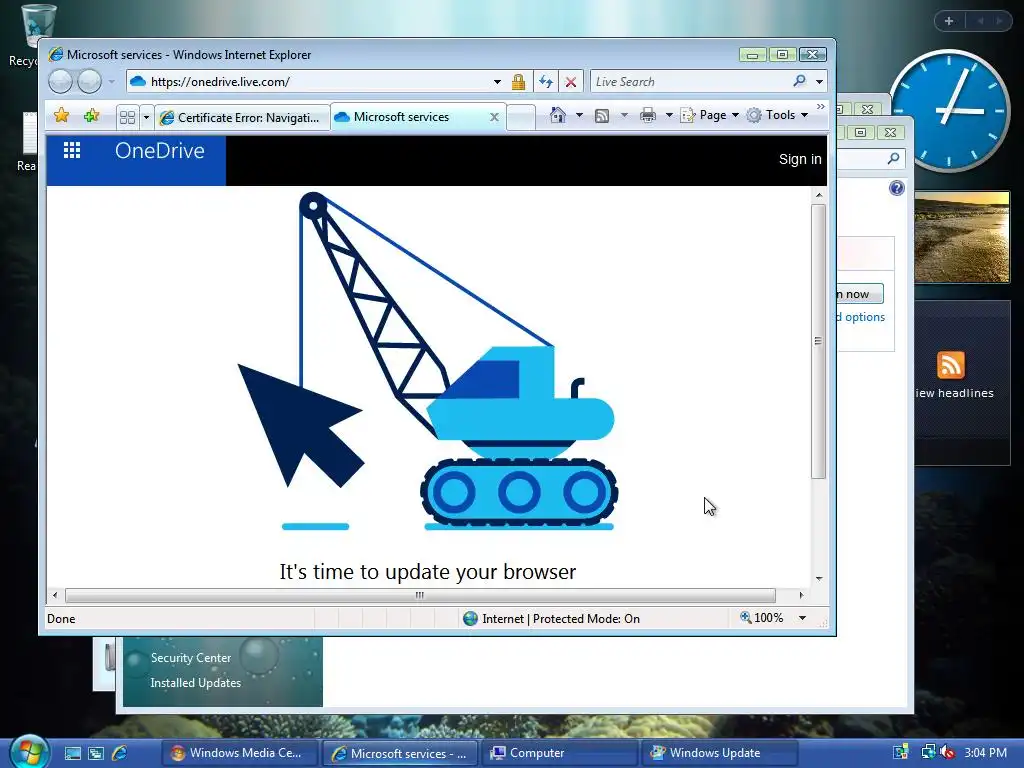Open the Quick Tabs thumbnail view
The width and height of the screenshot is (1024, 768).
[128, 118]
